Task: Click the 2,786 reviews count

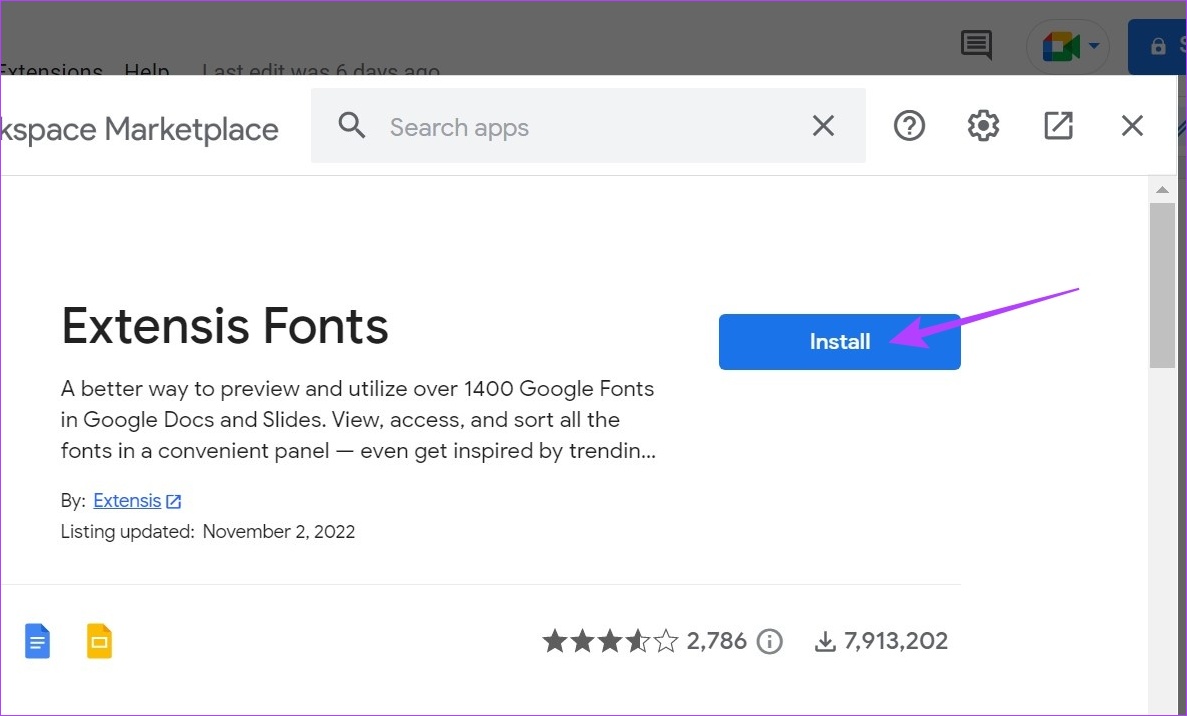Action: click(716, 642)
